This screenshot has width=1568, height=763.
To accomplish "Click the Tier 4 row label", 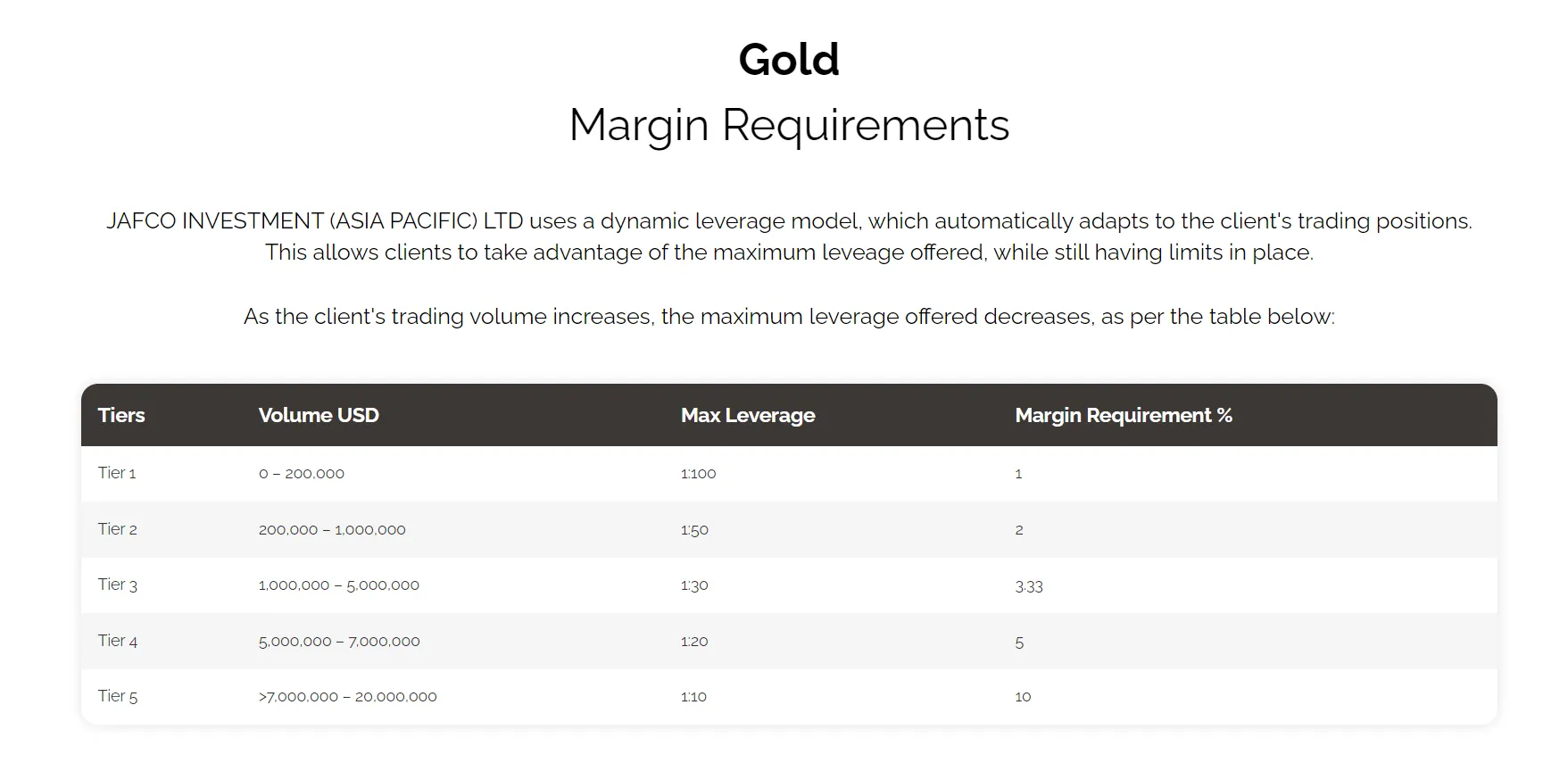I will tap(118, 641).
